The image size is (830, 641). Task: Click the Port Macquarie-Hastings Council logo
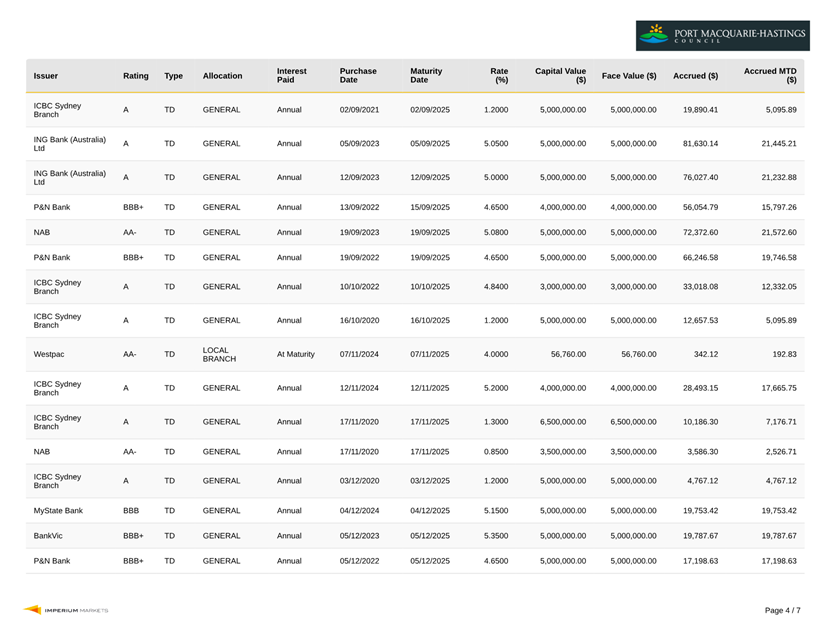point(723,35)
